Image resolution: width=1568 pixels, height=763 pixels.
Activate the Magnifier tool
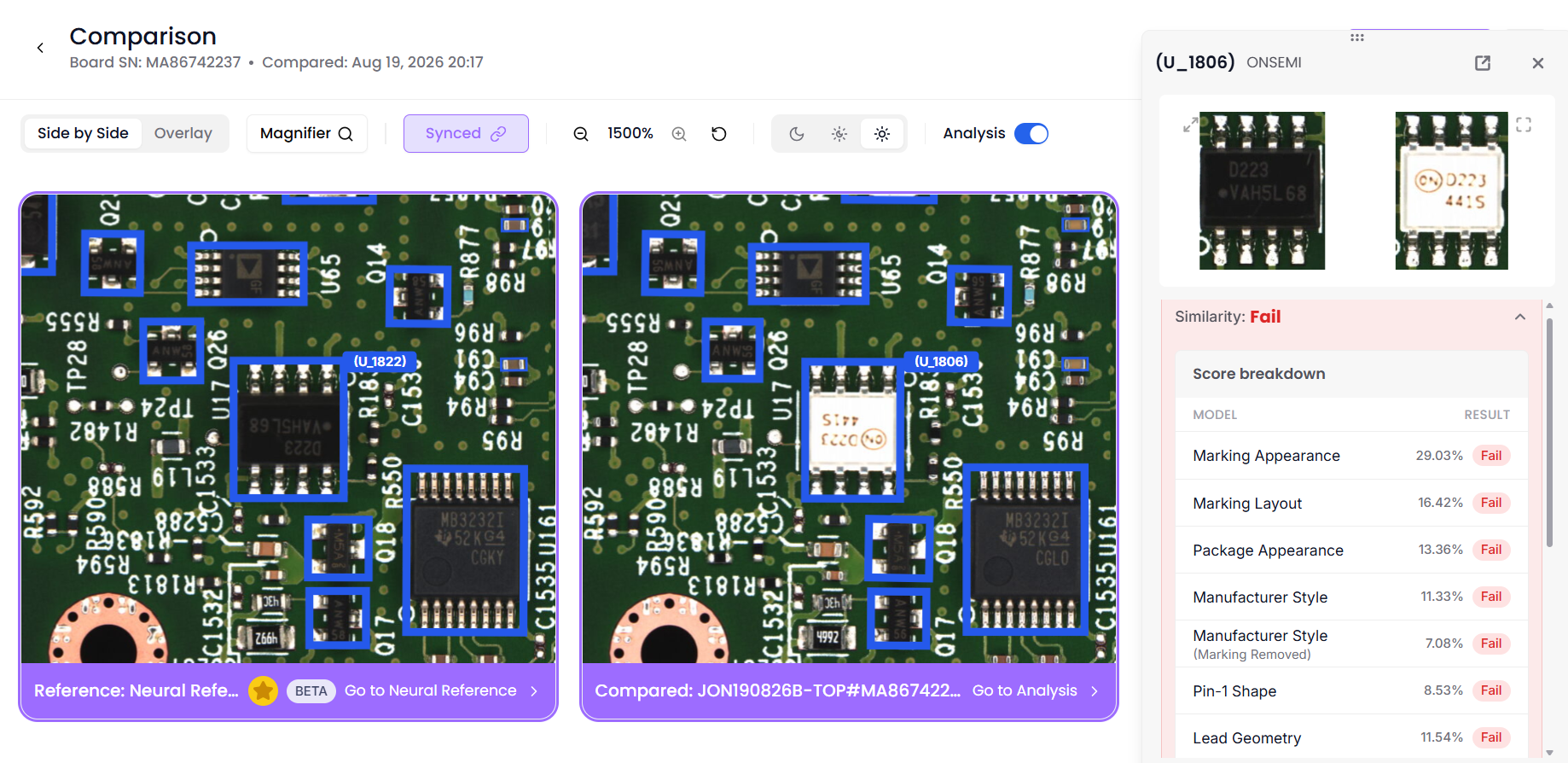307,134
